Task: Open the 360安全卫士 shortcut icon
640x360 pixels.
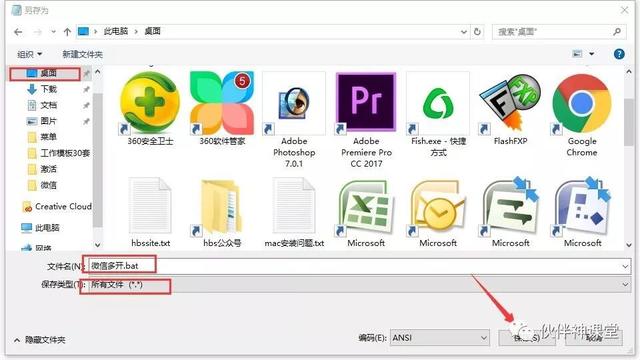Action: (x=150, y=103)
